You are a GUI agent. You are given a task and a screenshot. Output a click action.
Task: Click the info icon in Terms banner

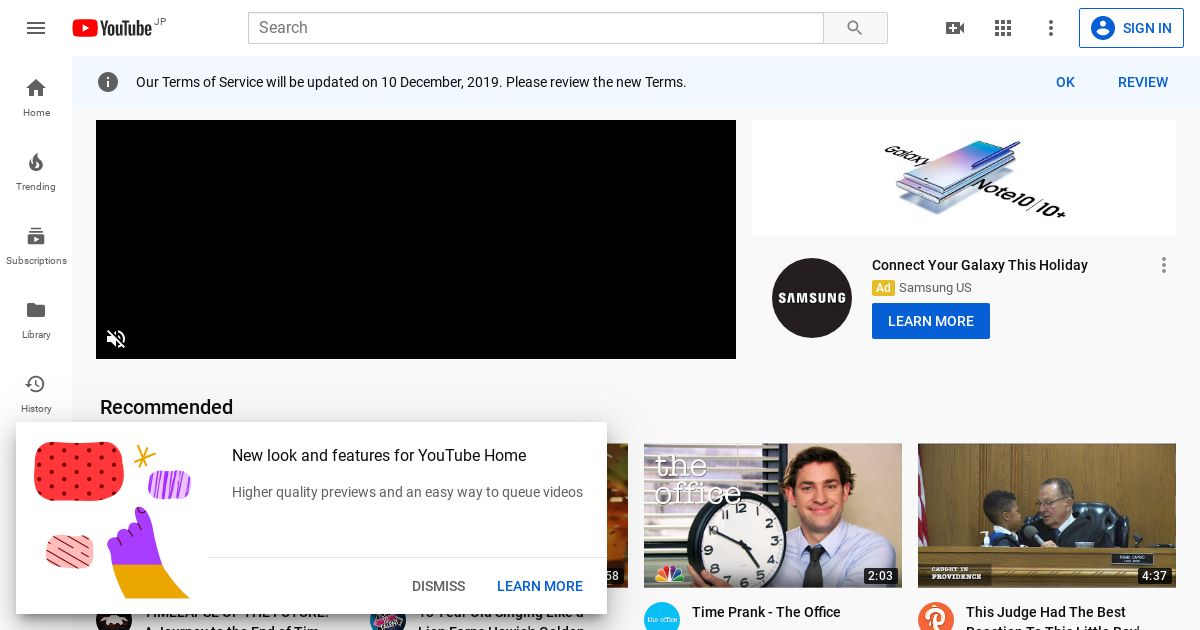(x=108, y=82)
